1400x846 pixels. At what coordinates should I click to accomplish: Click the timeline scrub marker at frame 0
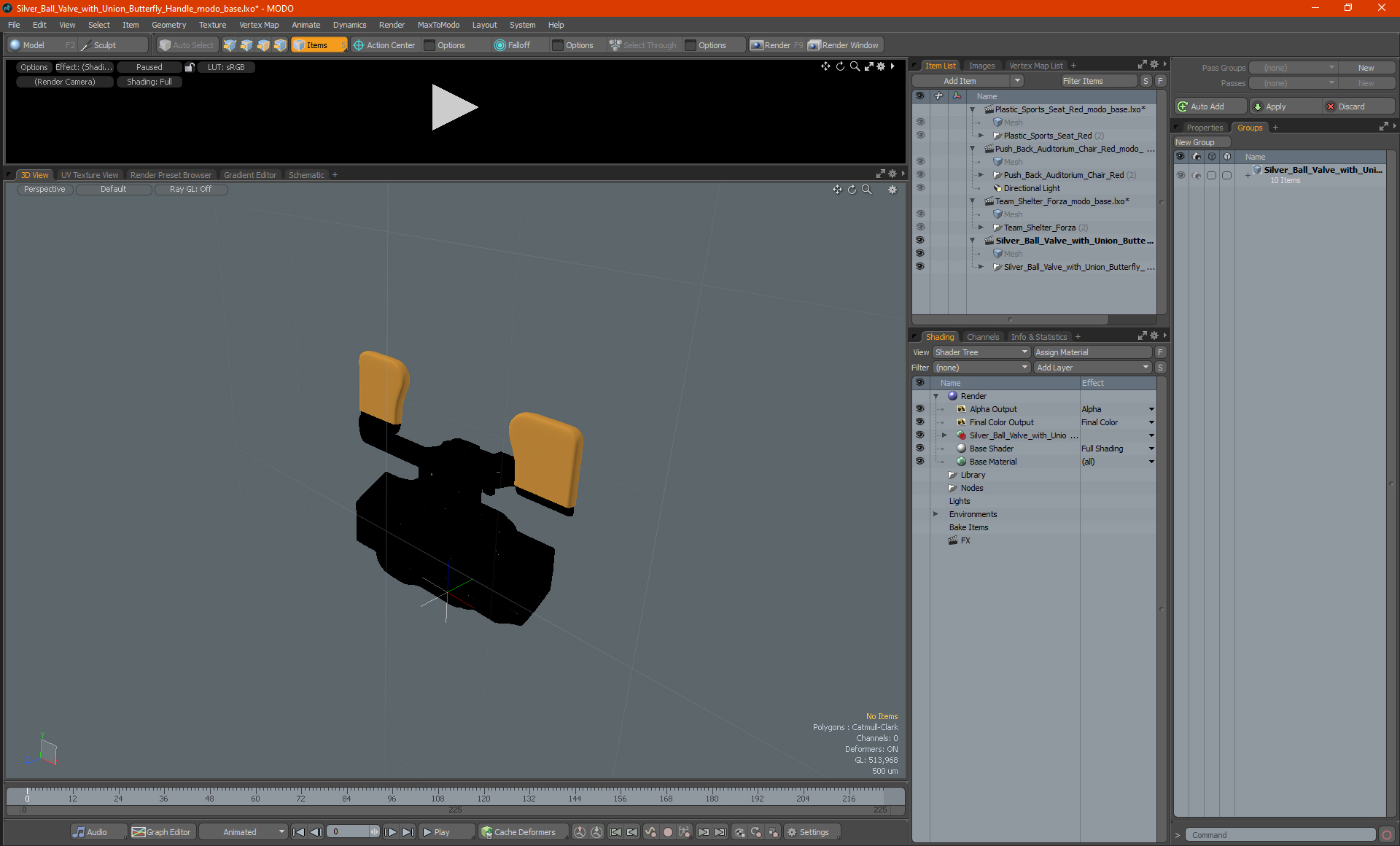coord(27,796)
